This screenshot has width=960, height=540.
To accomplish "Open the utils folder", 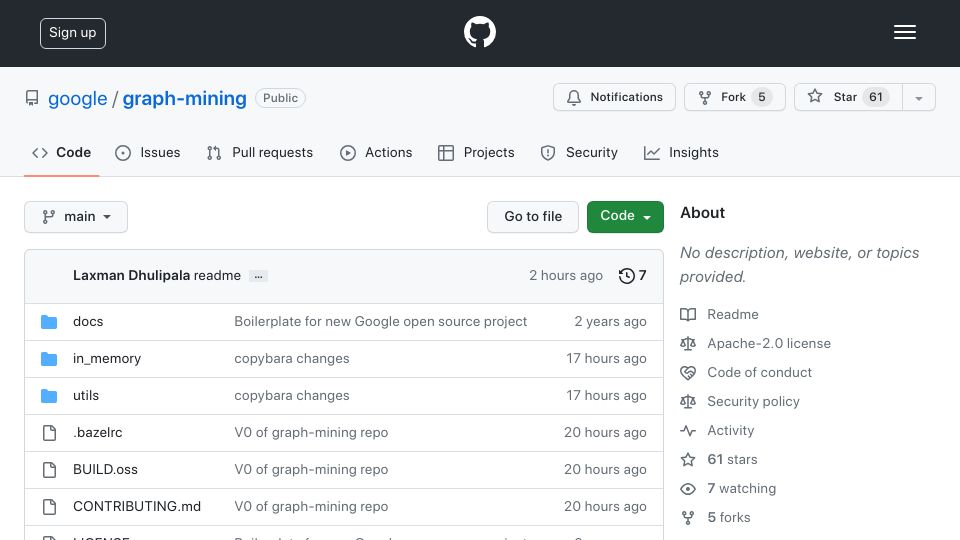I will point(86,396).
